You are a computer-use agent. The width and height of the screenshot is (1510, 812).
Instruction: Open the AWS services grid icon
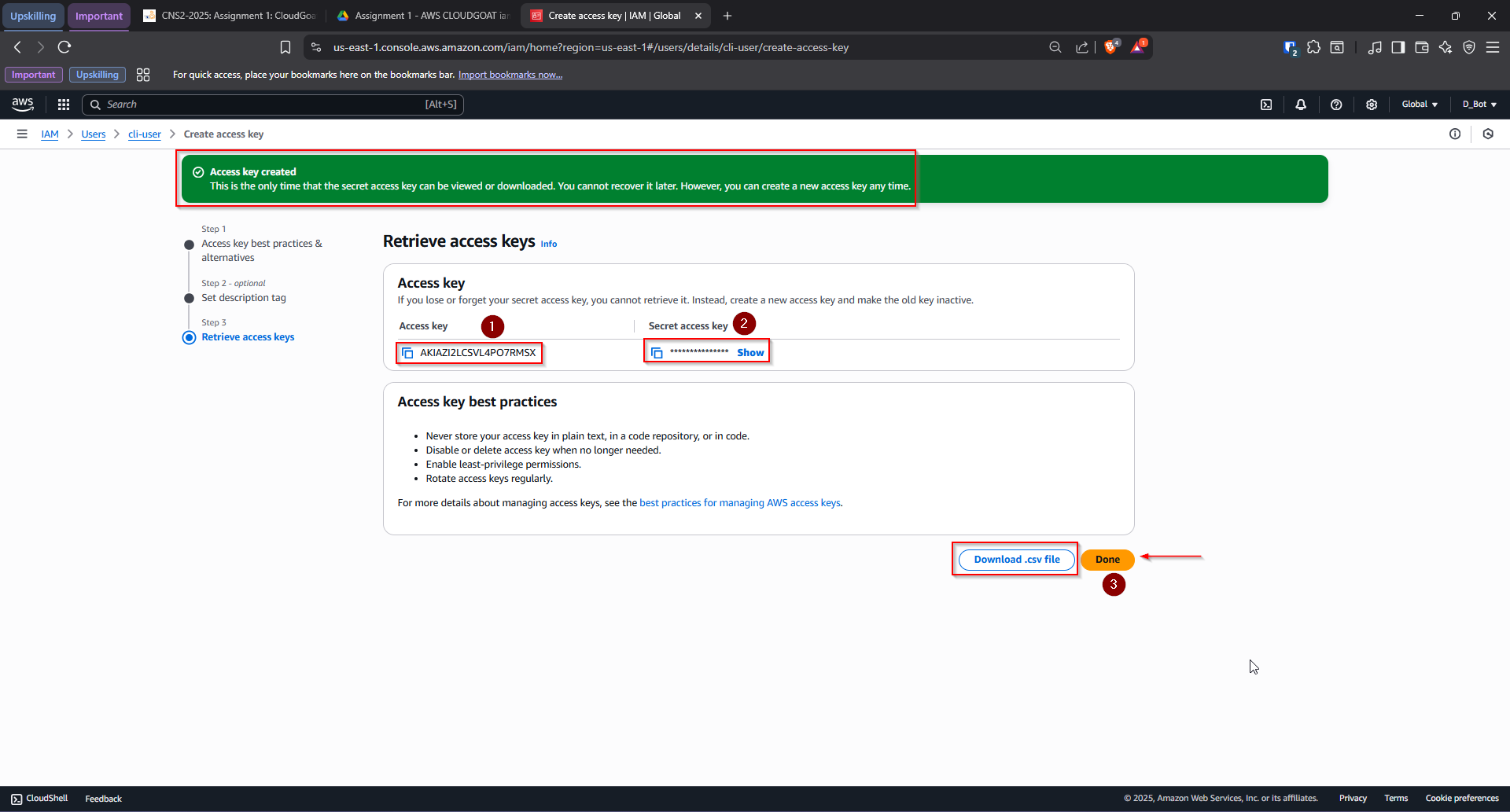click(x=63, y=104)
